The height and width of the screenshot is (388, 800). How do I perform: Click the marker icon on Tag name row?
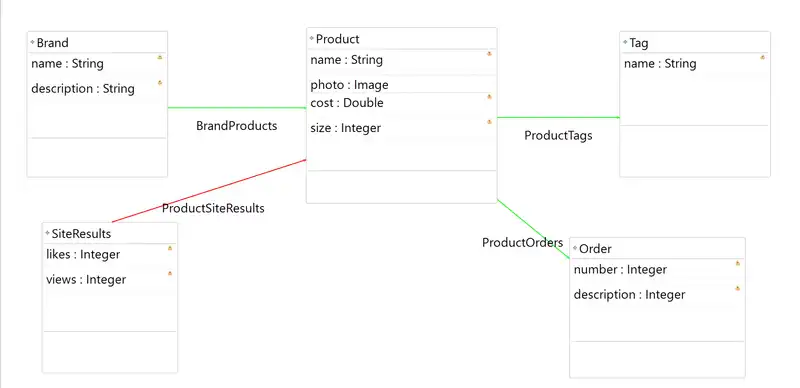[x=762, y=57]
